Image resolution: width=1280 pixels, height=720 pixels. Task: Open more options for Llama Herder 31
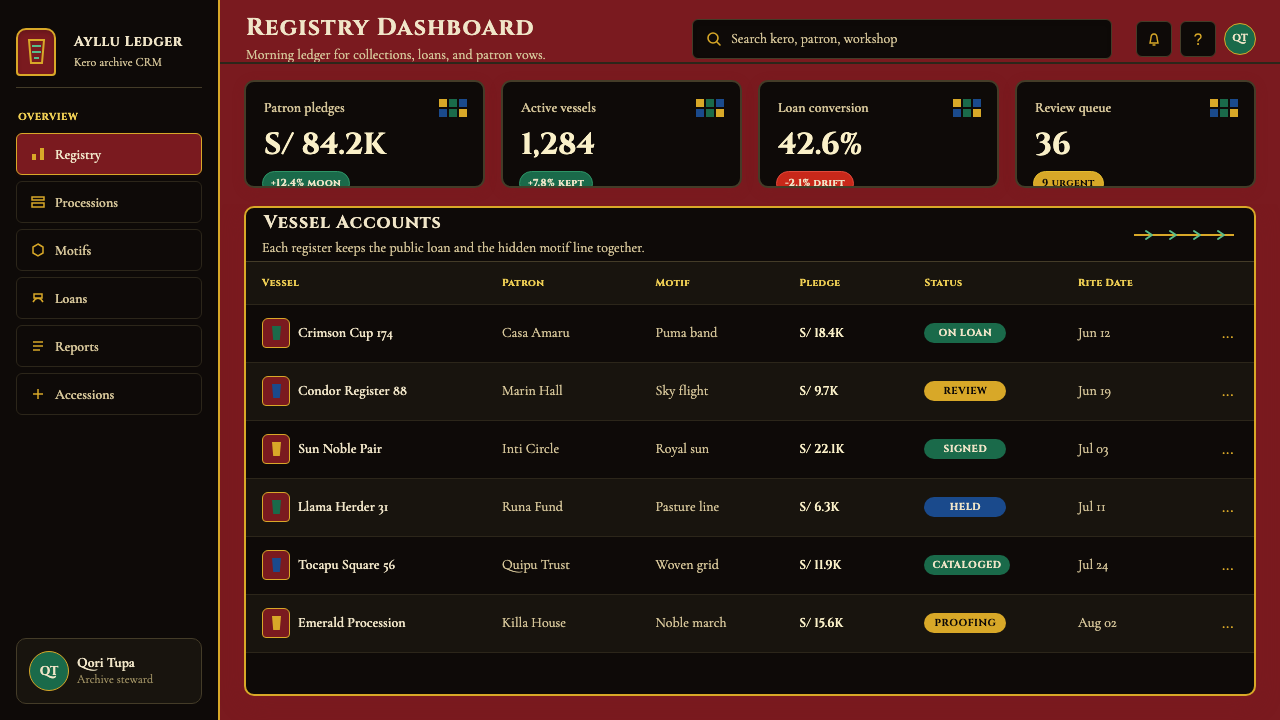click(1228, 508)
